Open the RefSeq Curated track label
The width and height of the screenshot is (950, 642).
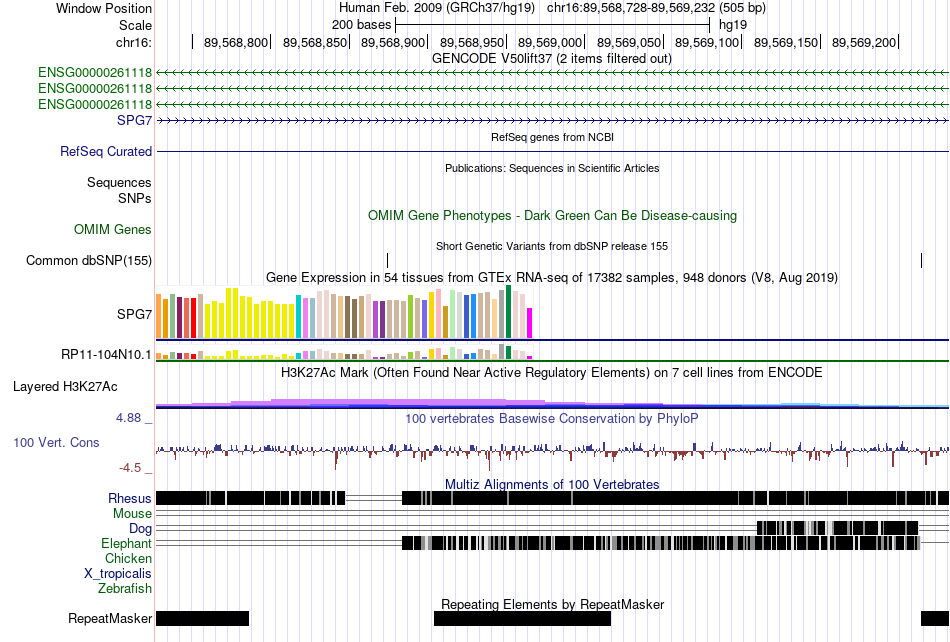tap(106, 151)
